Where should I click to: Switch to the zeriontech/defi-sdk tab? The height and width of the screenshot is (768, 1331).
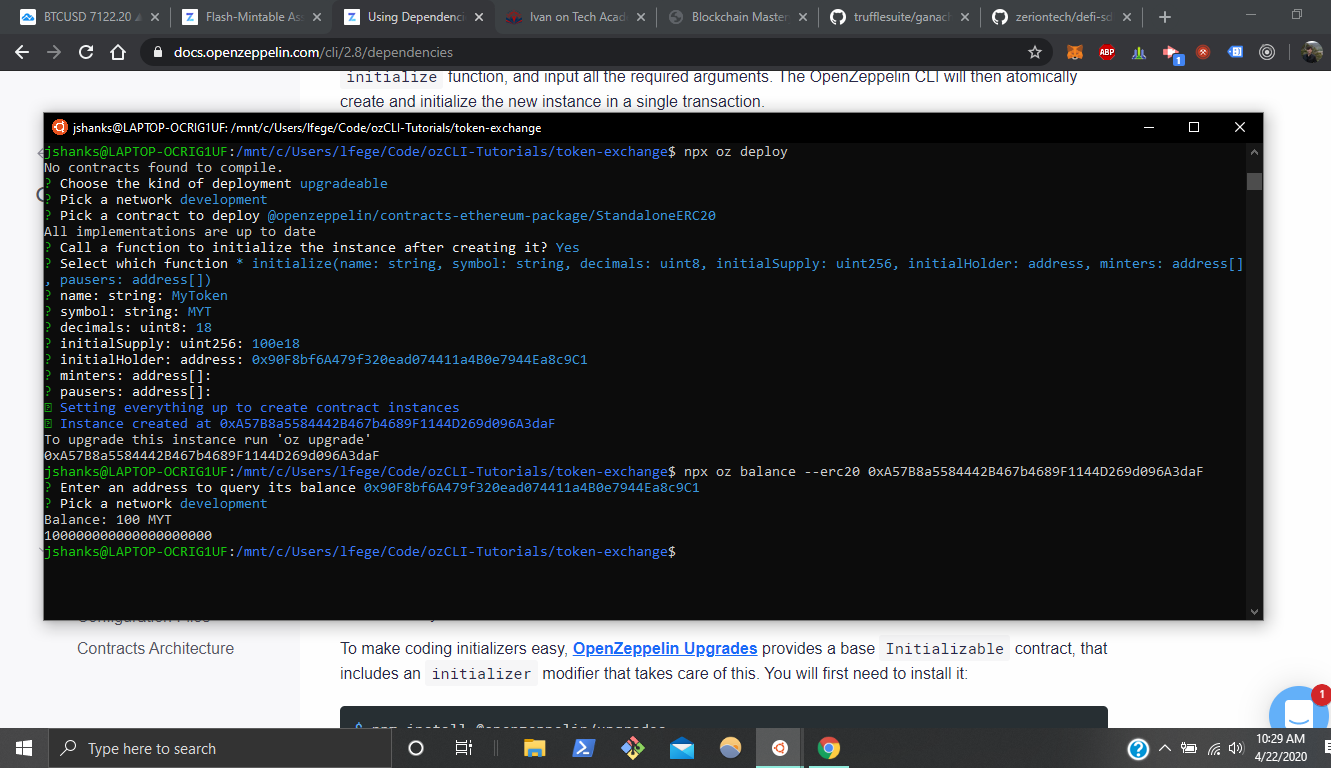click(1063, 17)
